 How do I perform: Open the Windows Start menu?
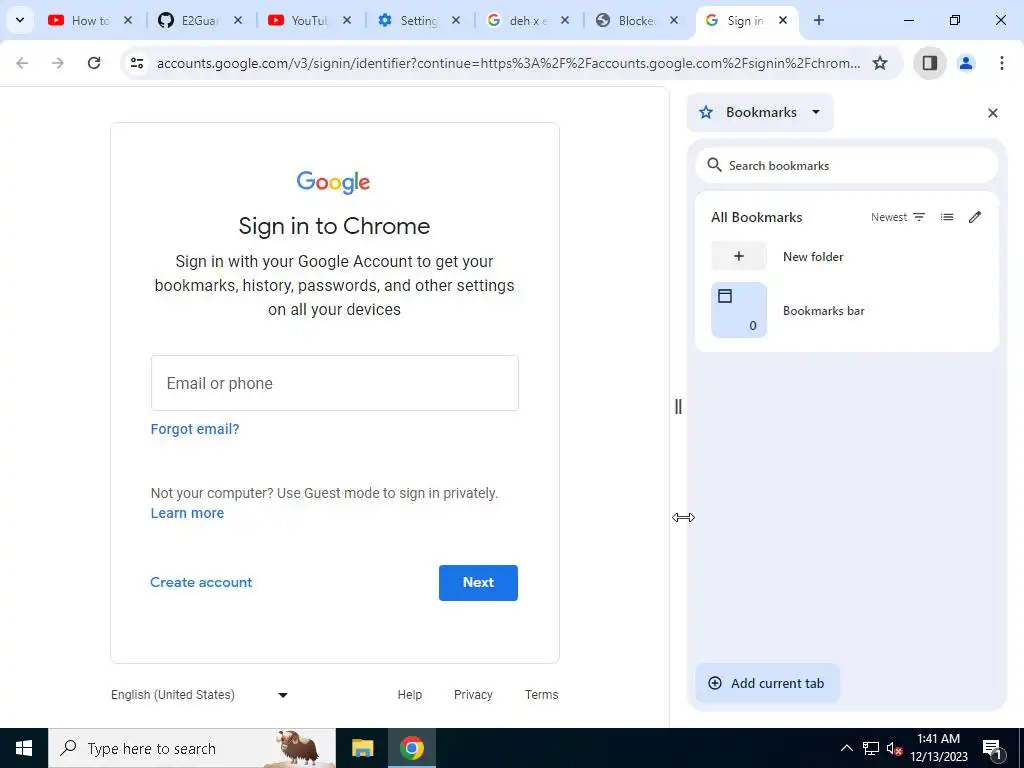[24, 748]
